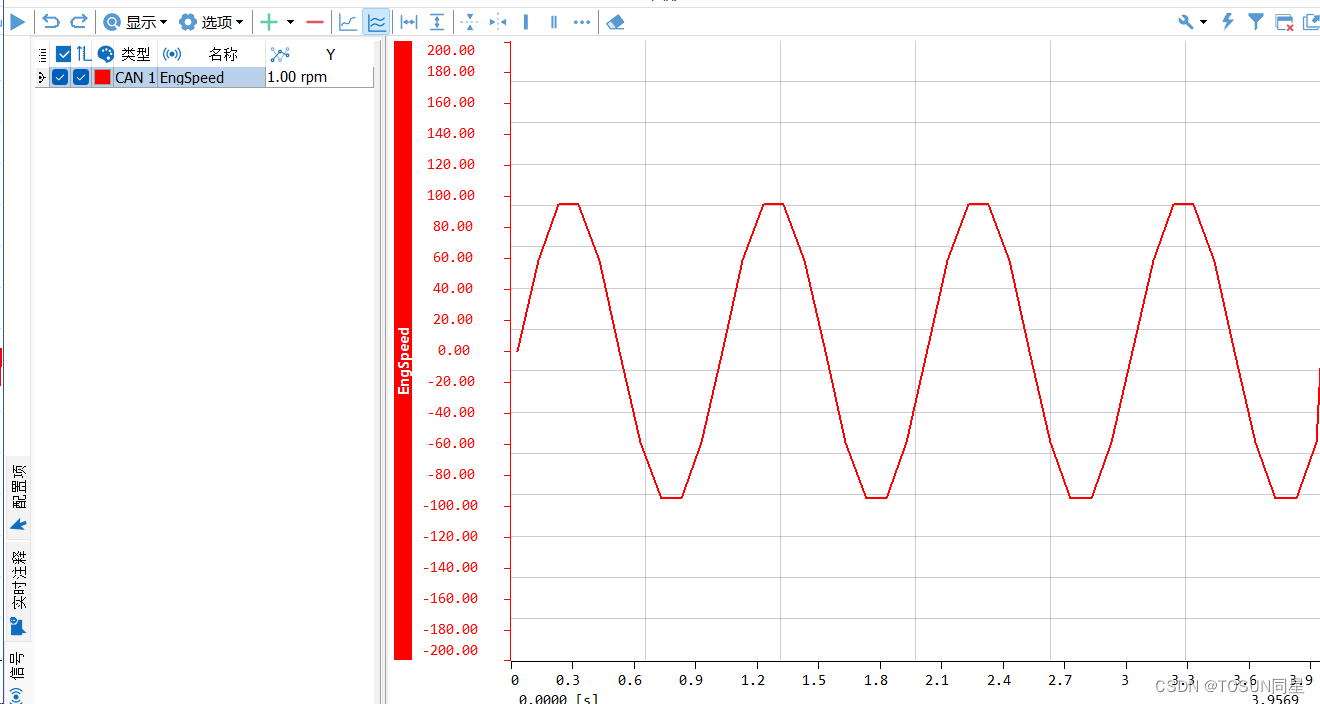The height and width of the screenshot is (704, 1320).
Task: Click the 0.00 Y-axis label
Action: point(454,350)
